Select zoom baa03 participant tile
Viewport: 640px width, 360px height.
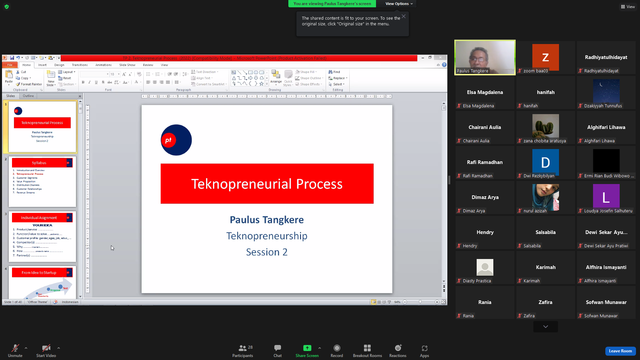(545, 57)
